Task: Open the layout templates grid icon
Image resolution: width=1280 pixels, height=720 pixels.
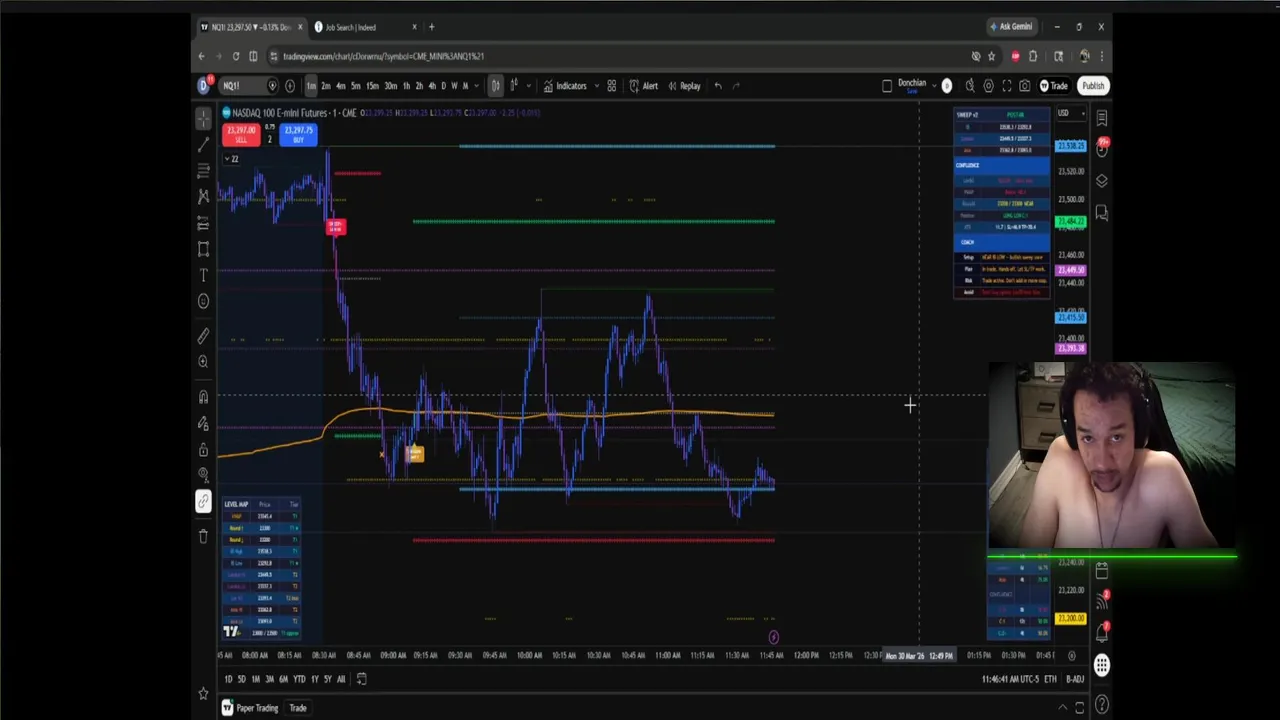Action: point(611,86)
